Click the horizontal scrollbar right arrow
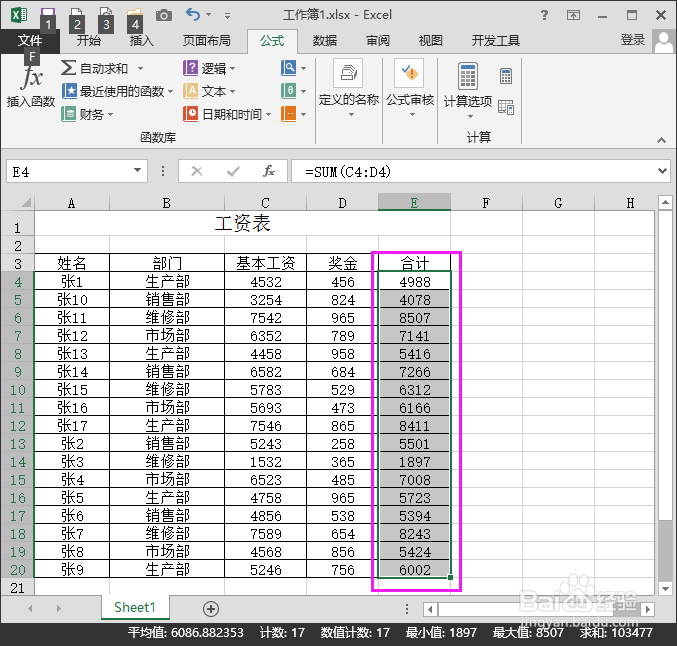The width and height of the screenshot is (677, 646). (647, 609)
